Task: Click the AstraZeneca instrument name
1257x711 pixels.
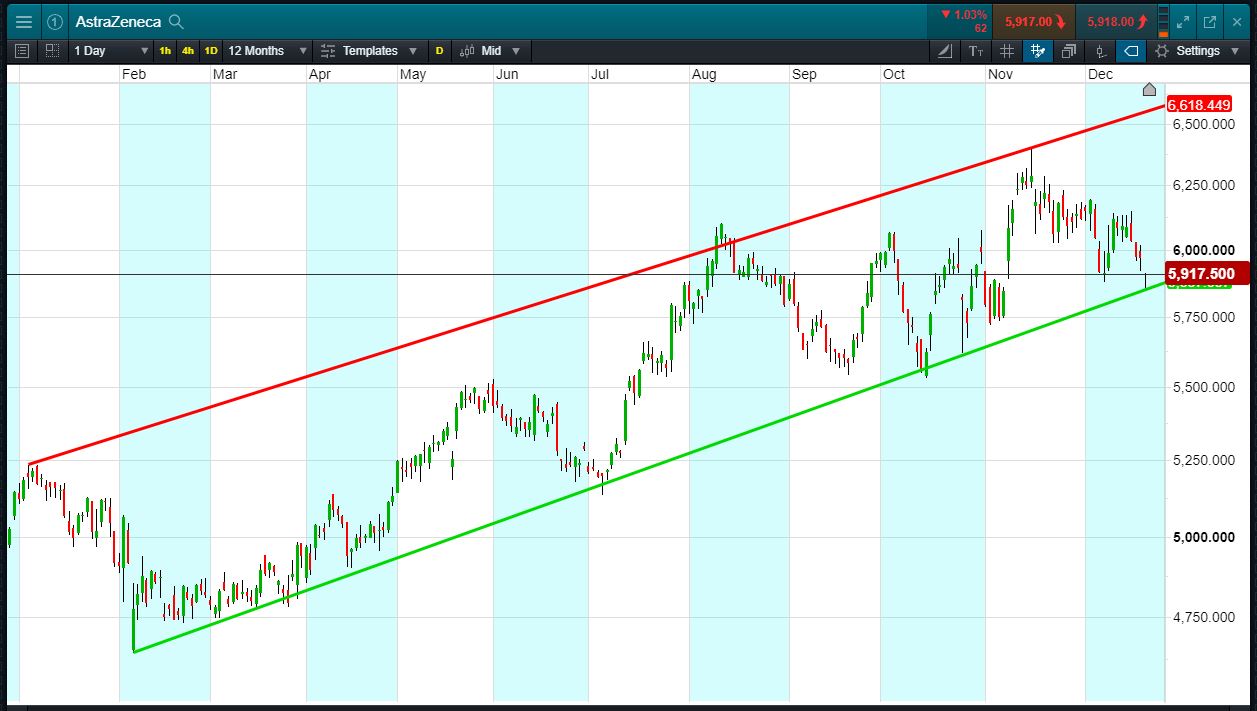Action: [x=118, y=21]
